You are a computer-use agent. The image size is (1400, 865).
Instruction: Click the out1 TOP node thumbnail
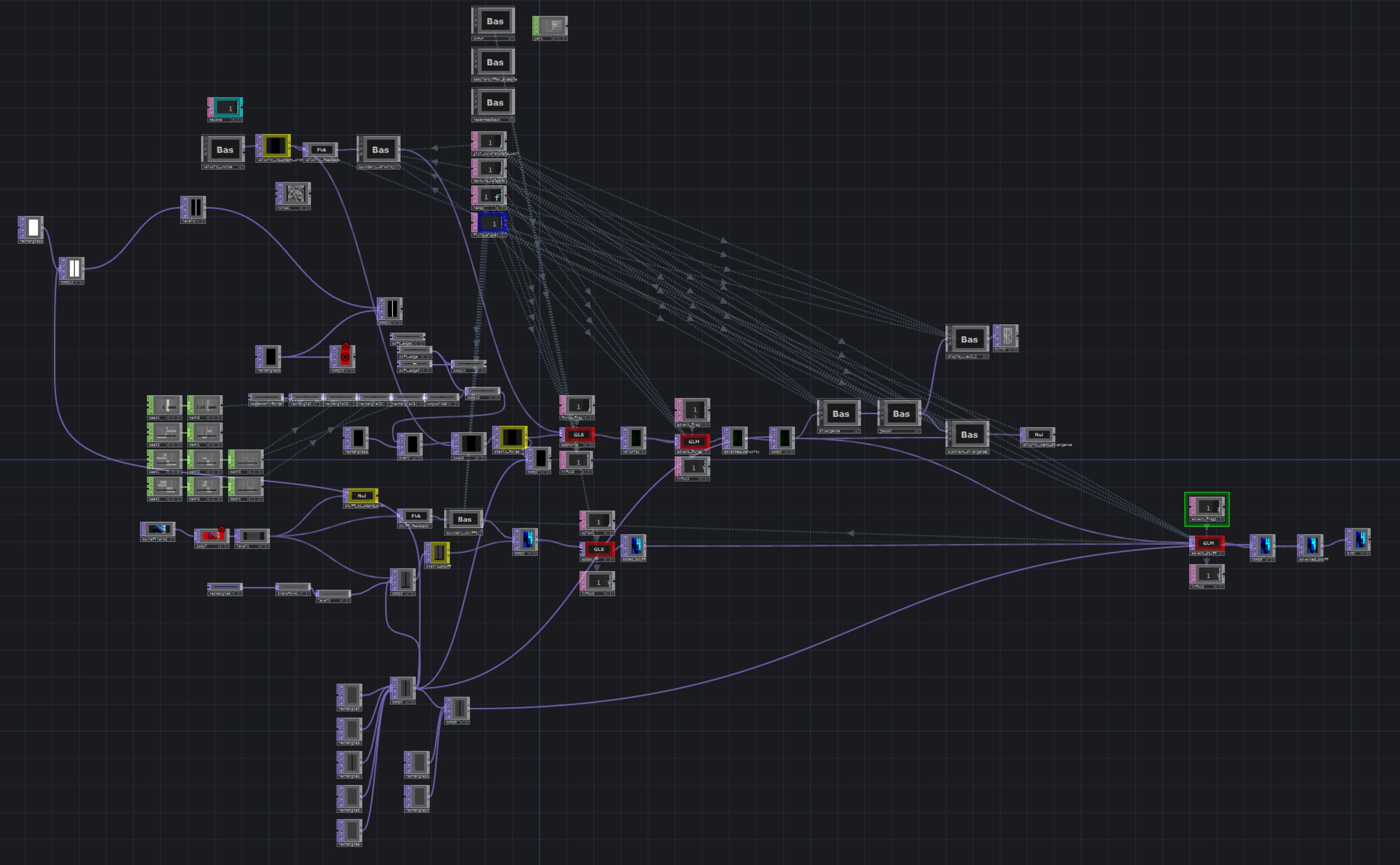[1359, 539]
